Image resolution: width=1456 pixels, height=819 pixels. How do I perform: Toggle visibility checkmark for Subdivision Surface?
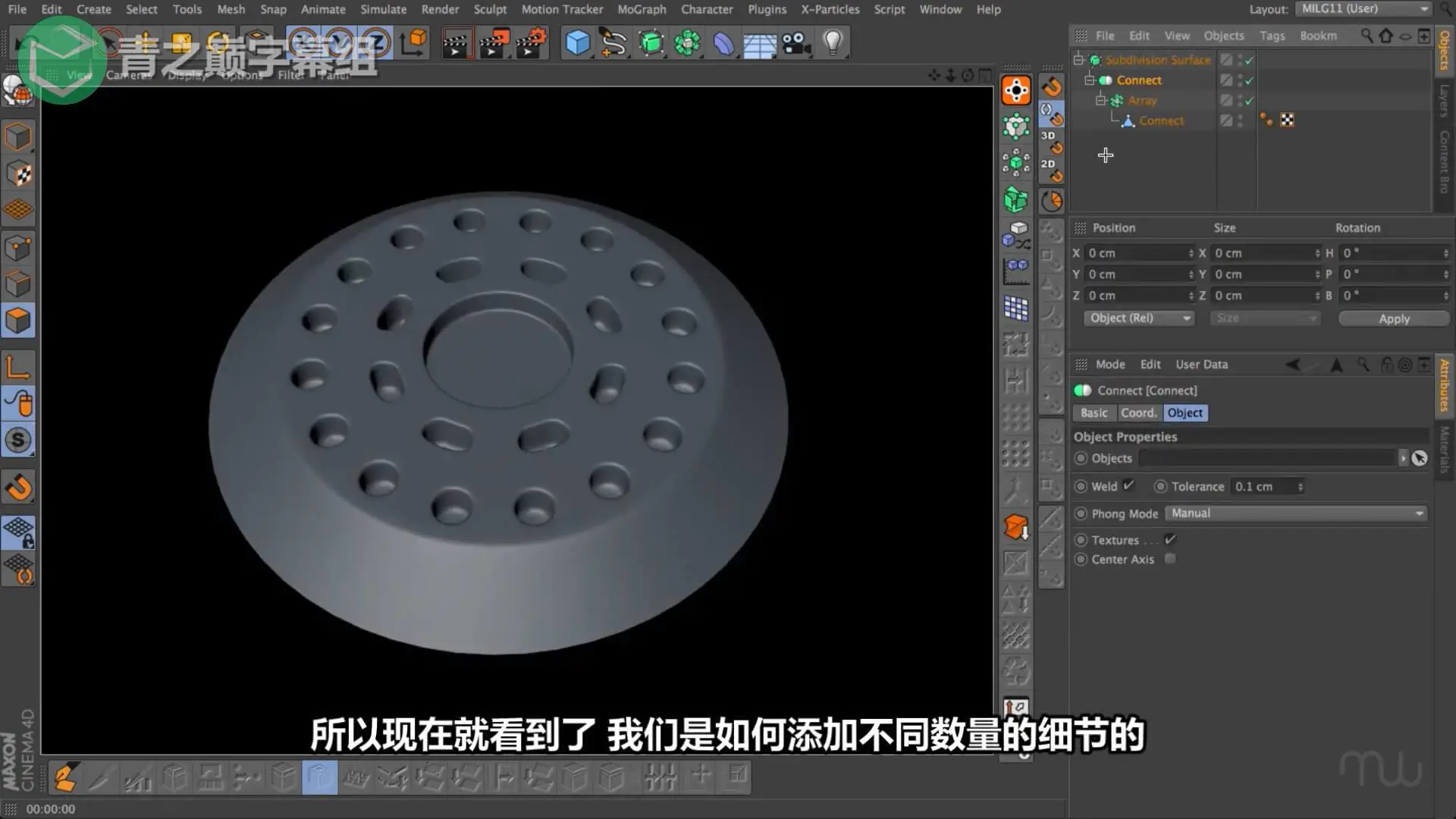pos(1249,60)
